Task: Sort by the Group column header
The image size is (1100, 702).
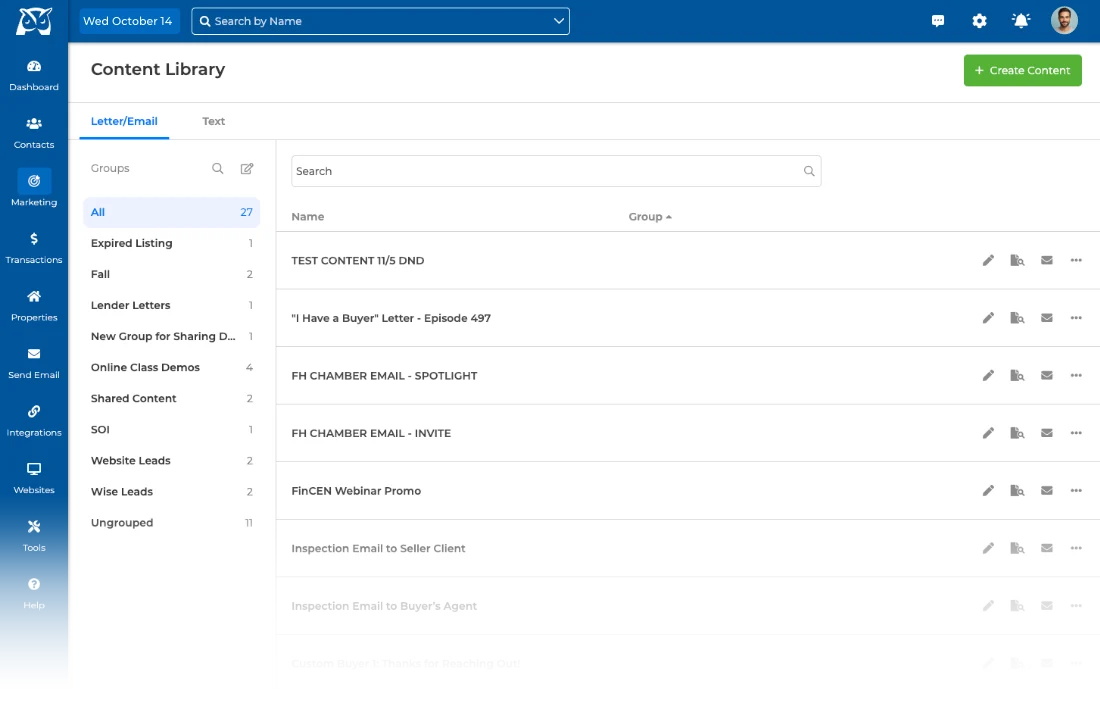Action: 650,217
